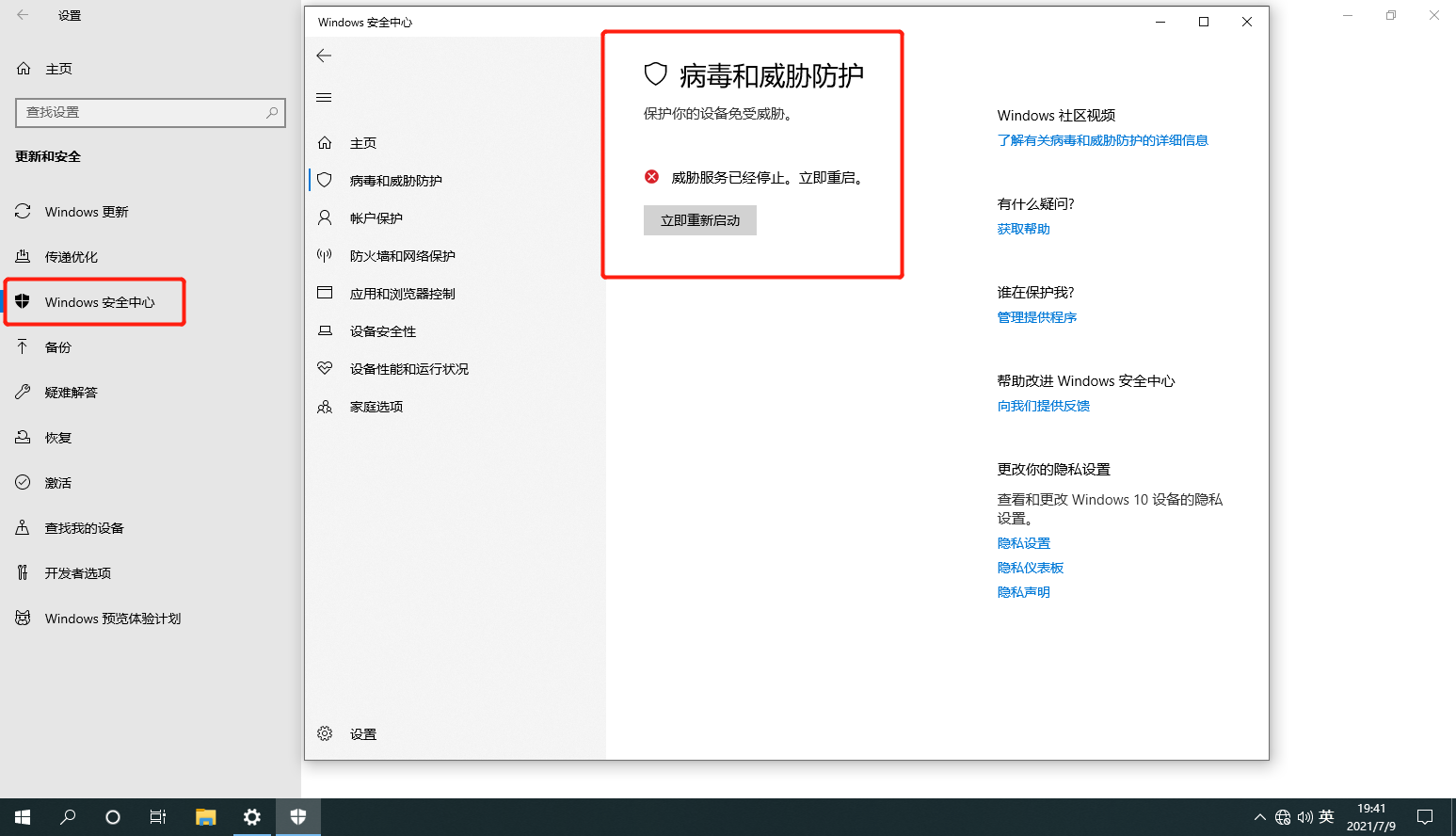Image resolution: width=1456 pixels, height=836 pixels.
Task: Open 主页 in Settings window
Action: pyautogui.click(x=58, y=69)
